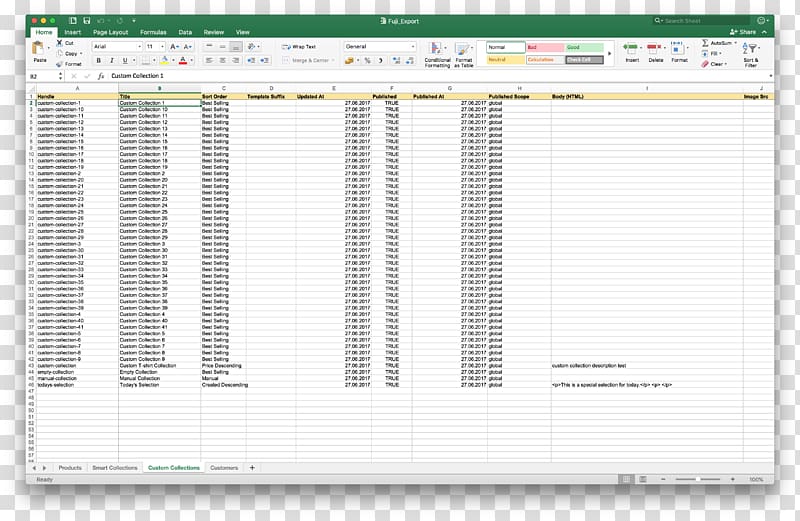Click the Clear eraser icon
Screen dimensions: 800x521
click(705, 64)
